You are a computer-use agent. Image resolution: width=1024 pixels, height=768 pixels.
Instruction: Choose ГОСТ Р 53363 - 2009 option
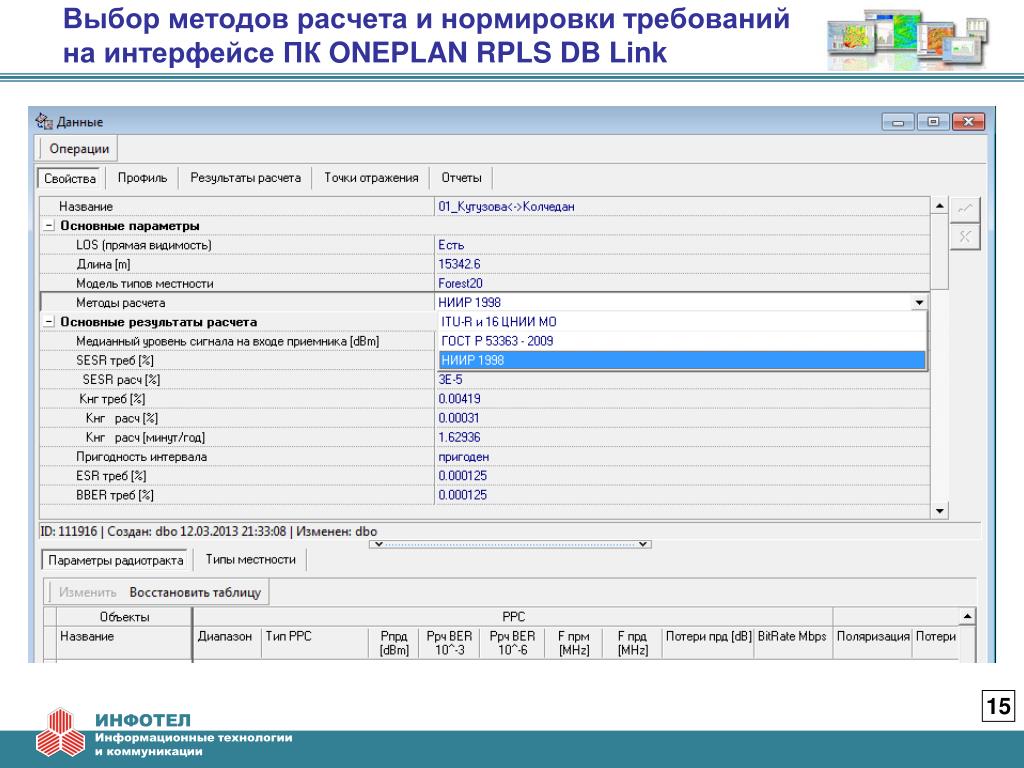682,341
